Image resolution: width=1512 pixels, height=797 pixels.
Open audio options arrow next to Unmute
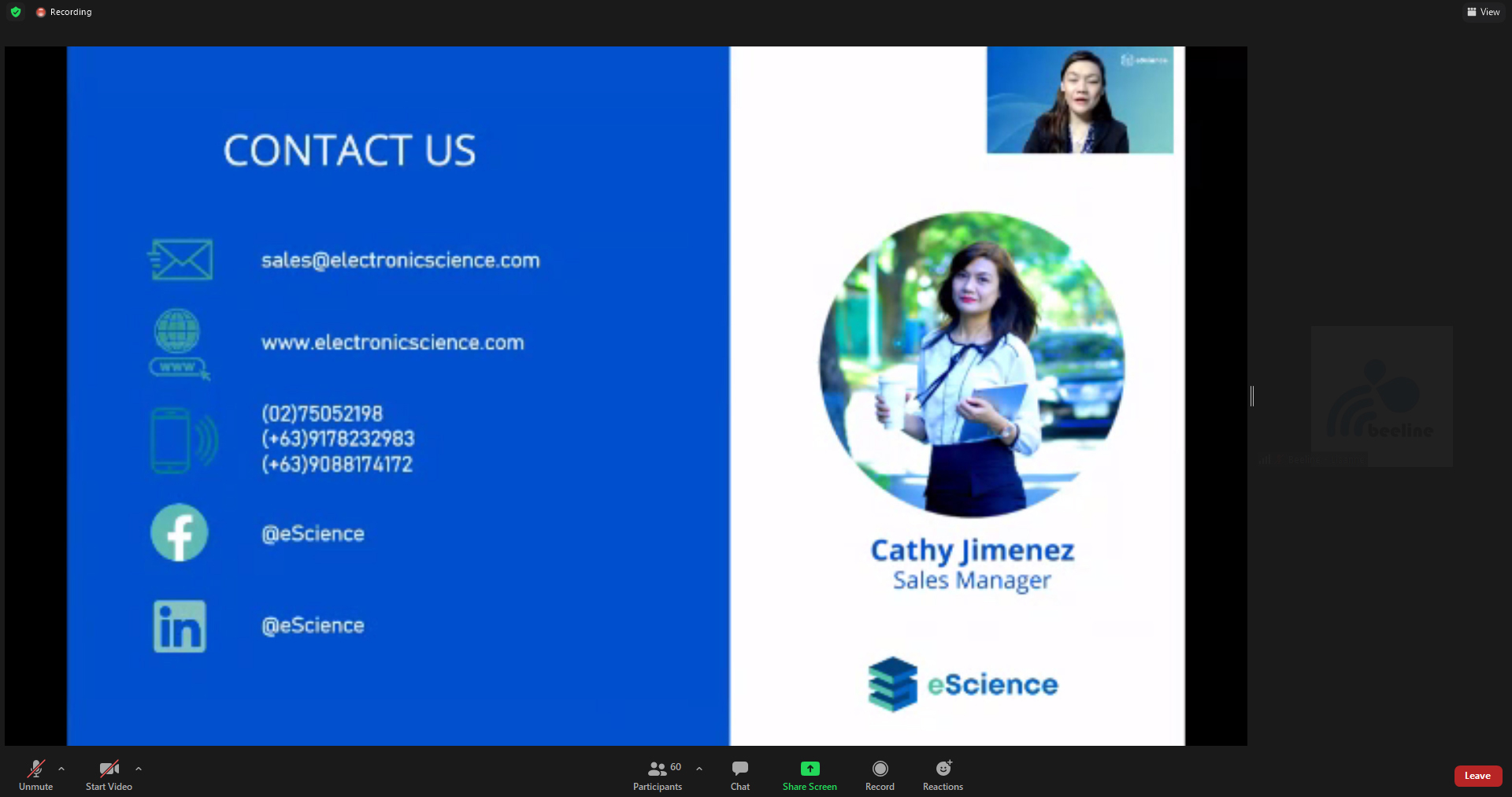61,769
